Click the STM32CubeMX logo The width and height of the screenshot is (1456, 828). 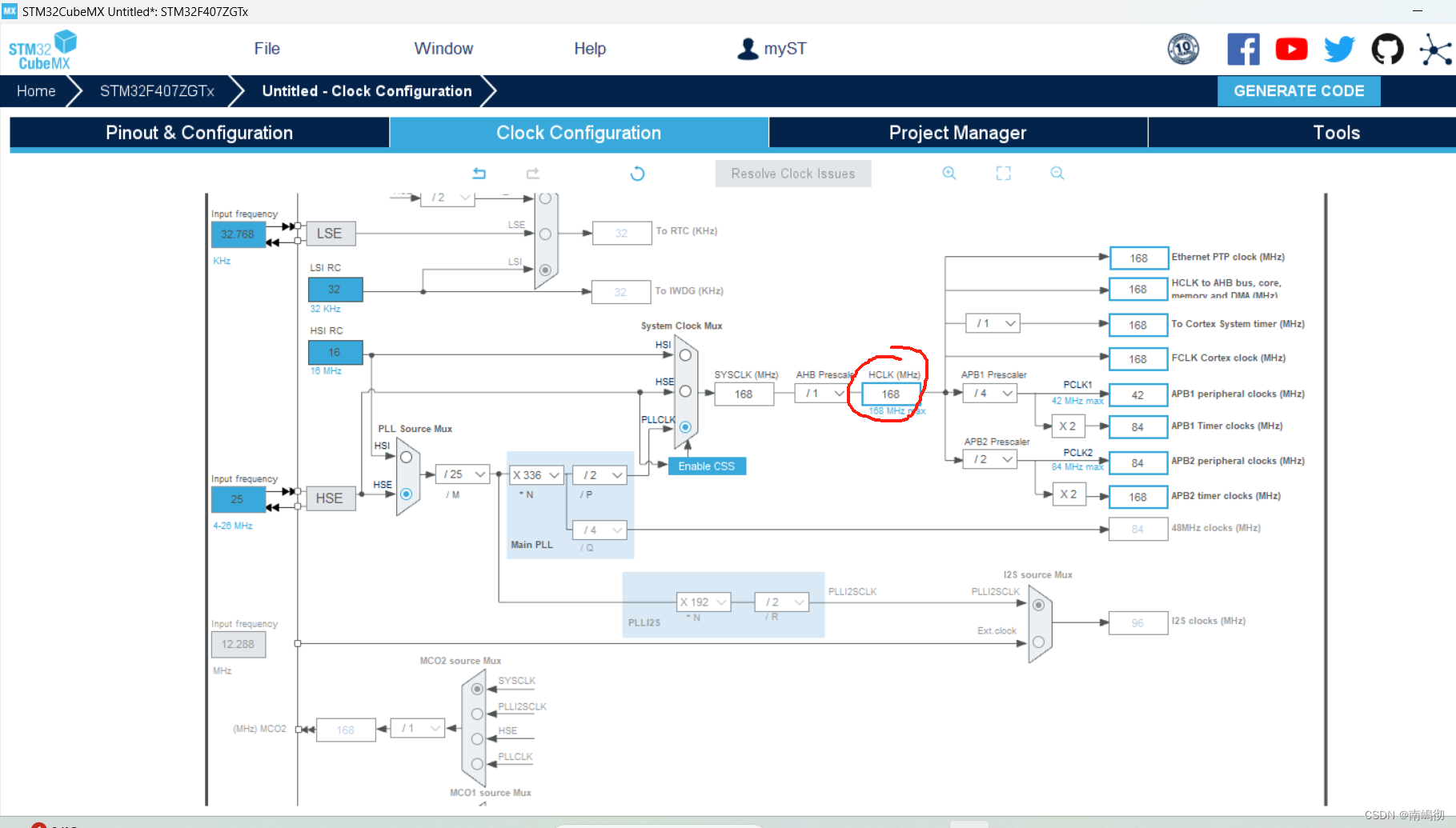point(42,50)
